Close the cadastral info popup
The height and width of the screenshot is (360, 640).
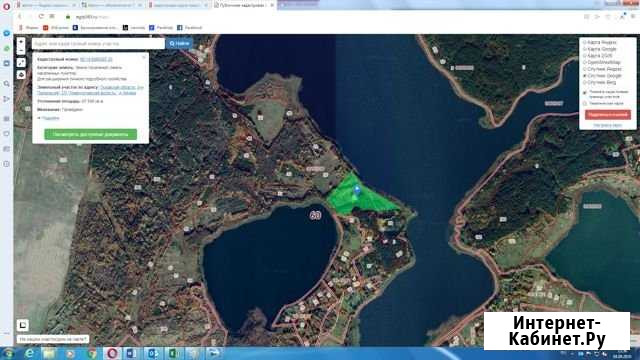point(144,58)
